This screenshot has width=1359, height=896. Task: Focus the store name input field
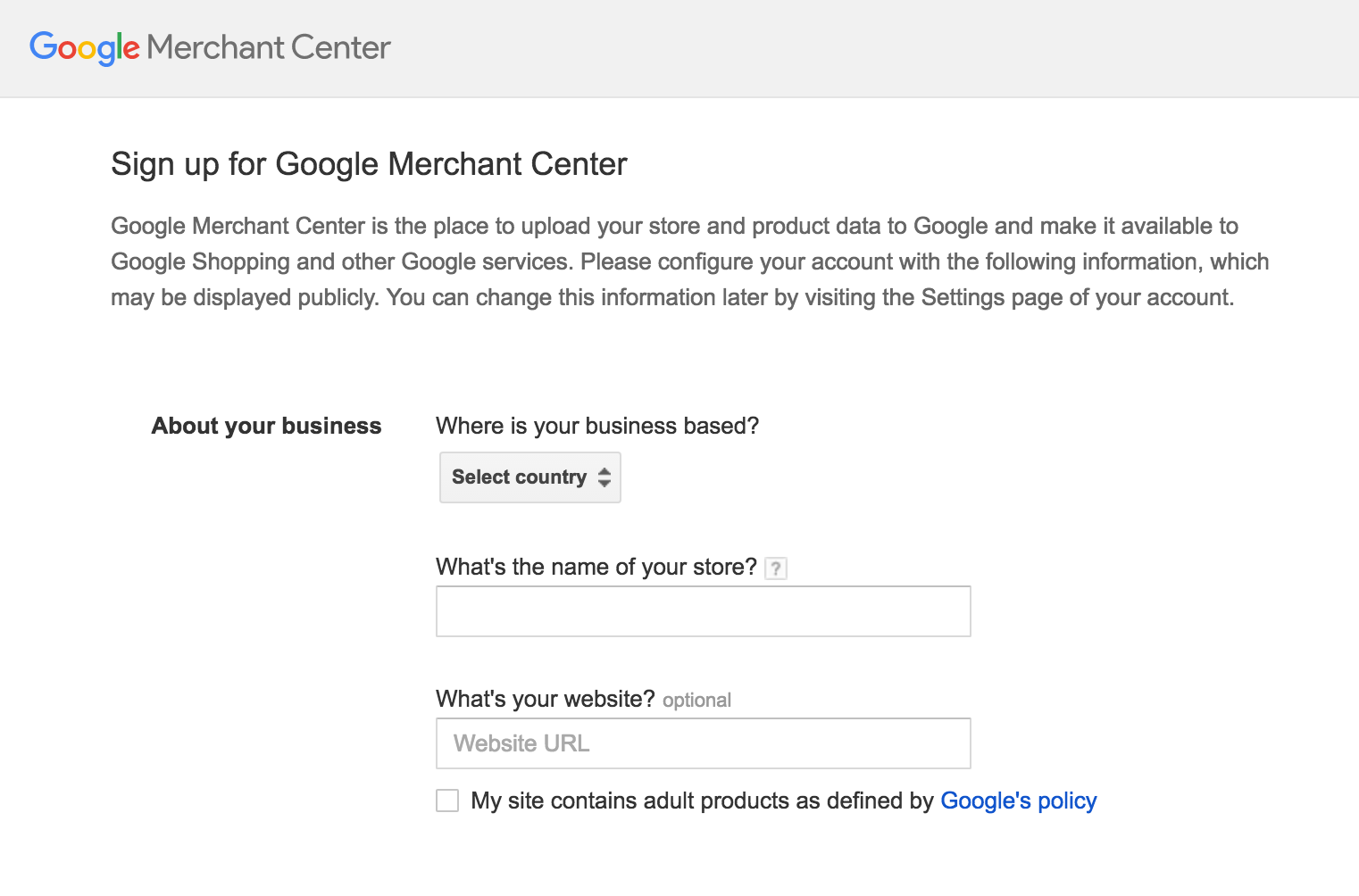coord(704,611)
